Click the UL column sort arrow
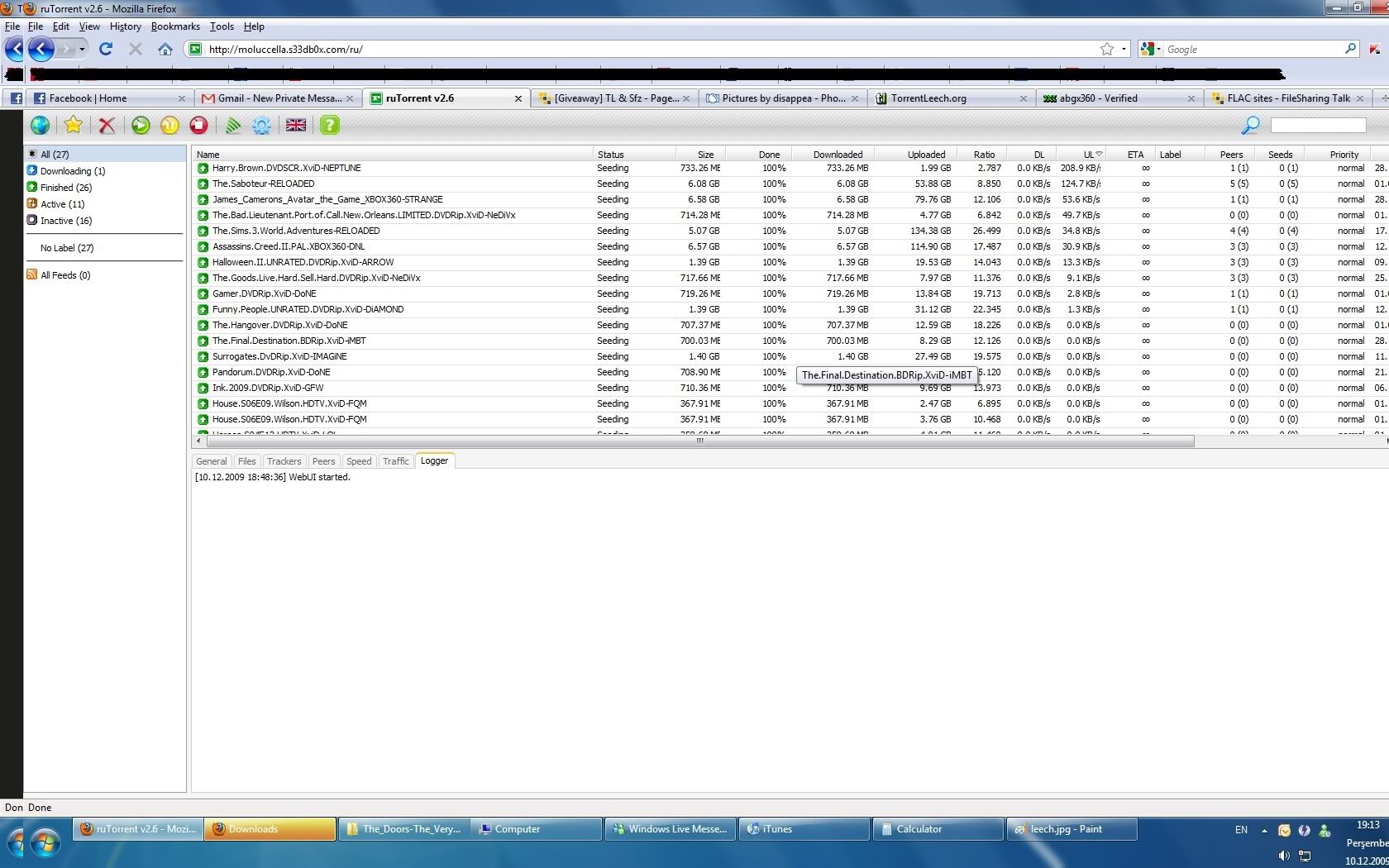This screenshot has width=1389, height=868. [x=1099, y=154]
